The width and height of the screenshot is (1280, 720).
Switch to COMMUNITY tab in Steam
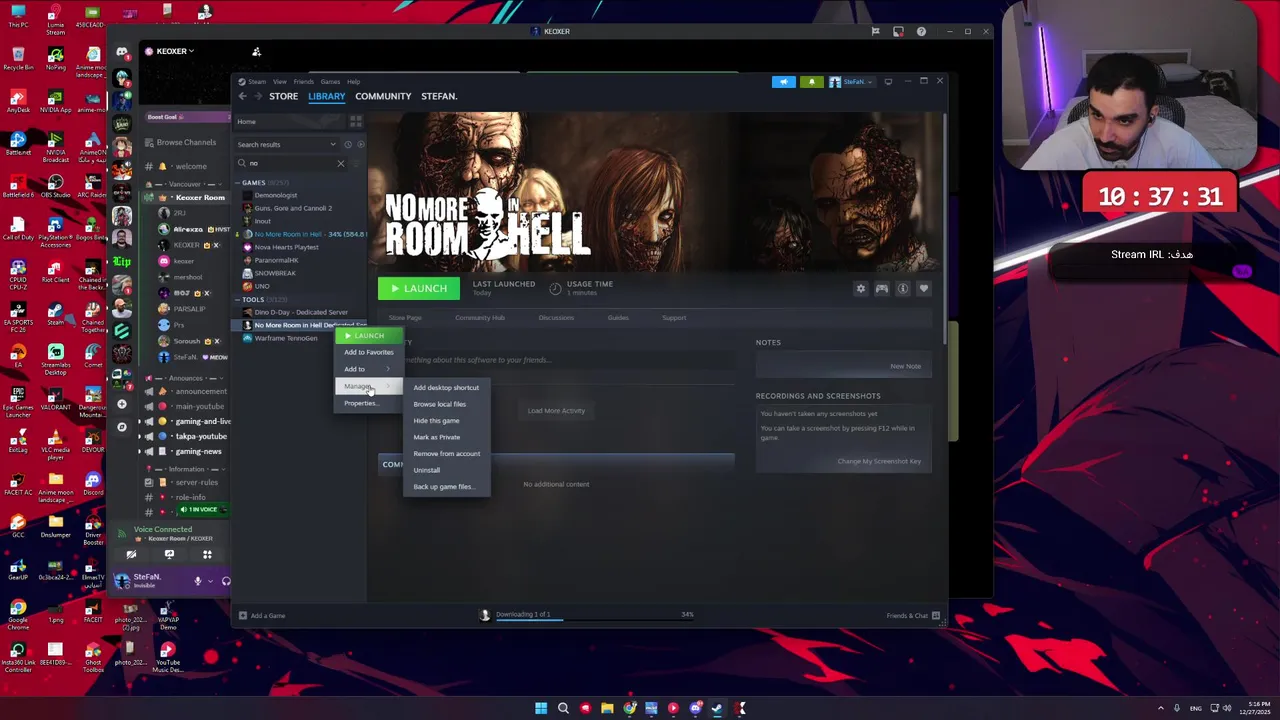pyautogui.click(x=383, y=96)
